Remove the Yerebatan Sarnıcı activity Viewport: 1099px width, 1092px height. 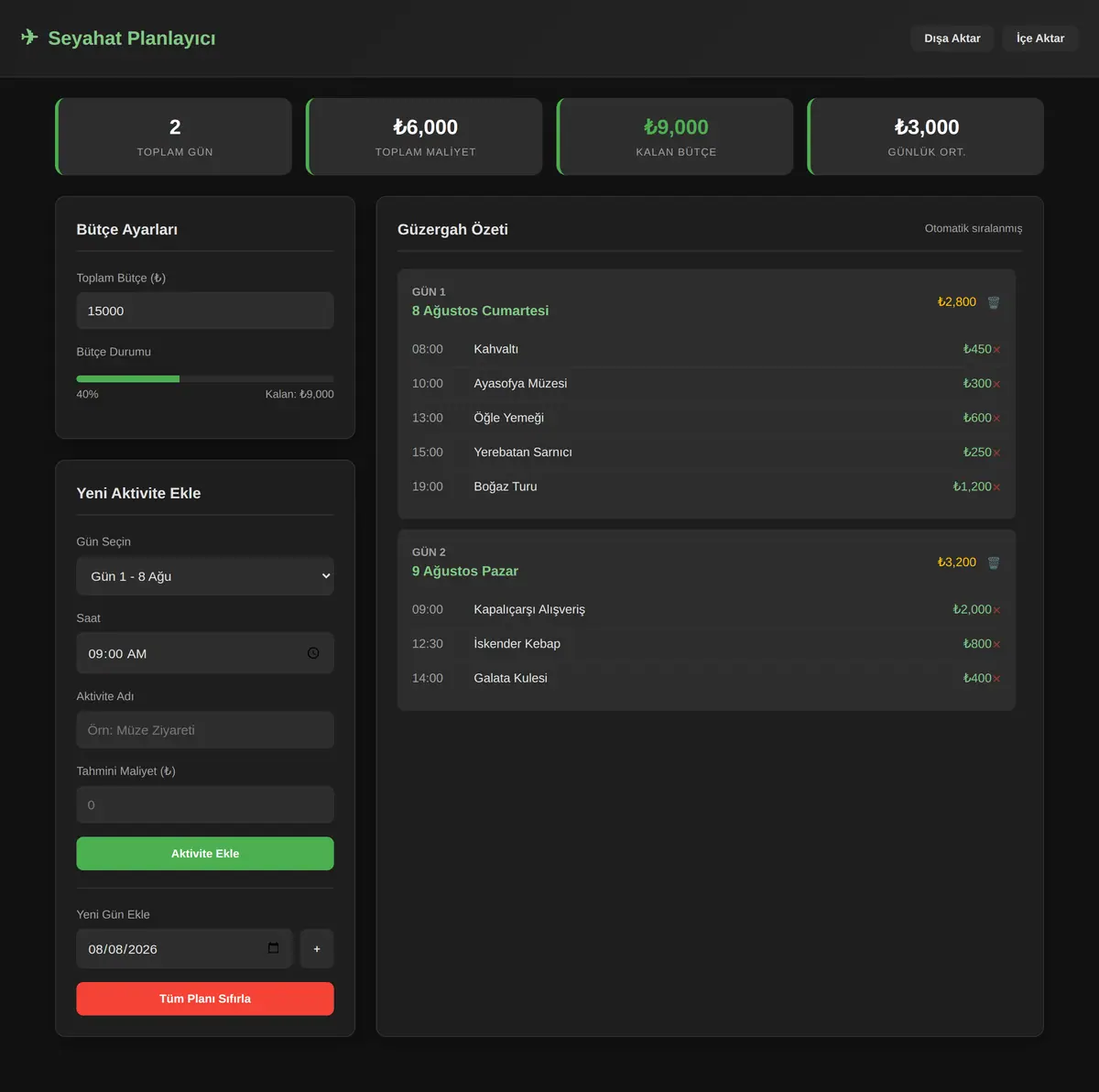(x=996, y=453)
